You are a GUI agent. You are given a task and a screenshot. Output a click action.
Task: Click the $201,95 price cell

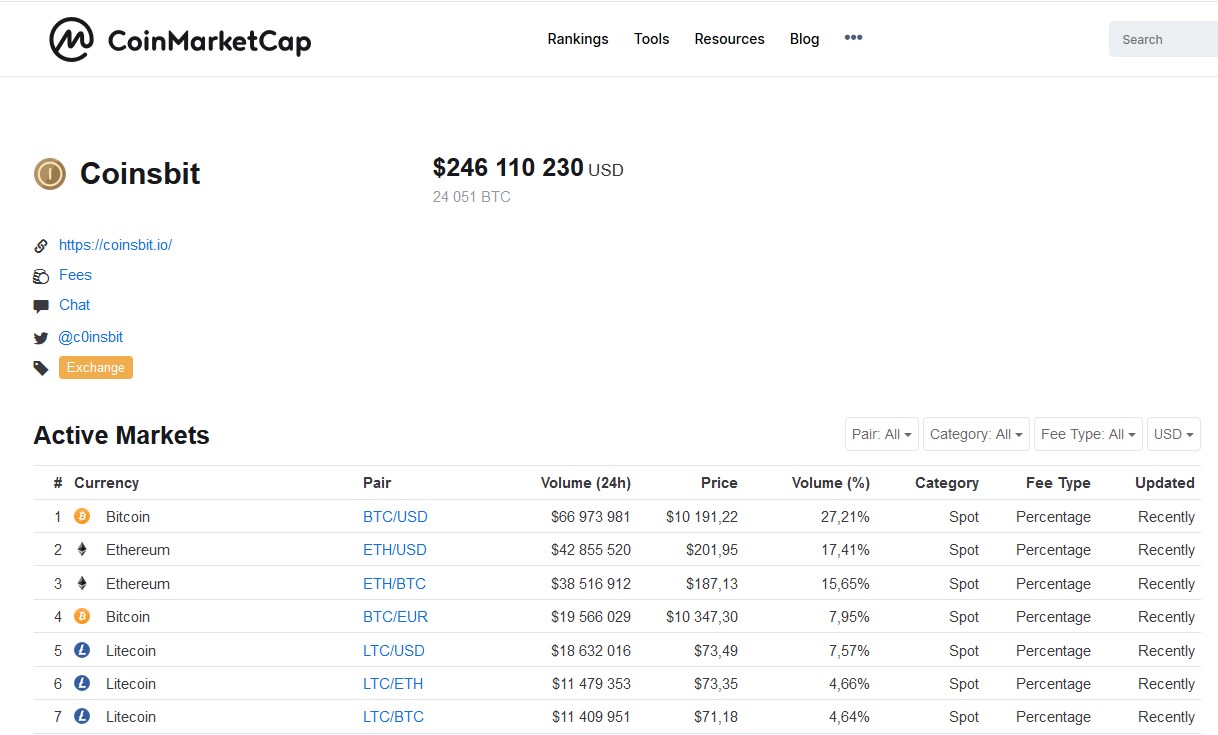pos(712,550)
